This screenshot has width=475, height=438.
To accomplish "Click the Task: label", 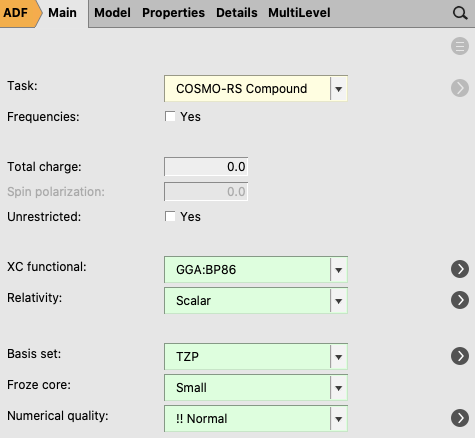I will coord(22,86).
